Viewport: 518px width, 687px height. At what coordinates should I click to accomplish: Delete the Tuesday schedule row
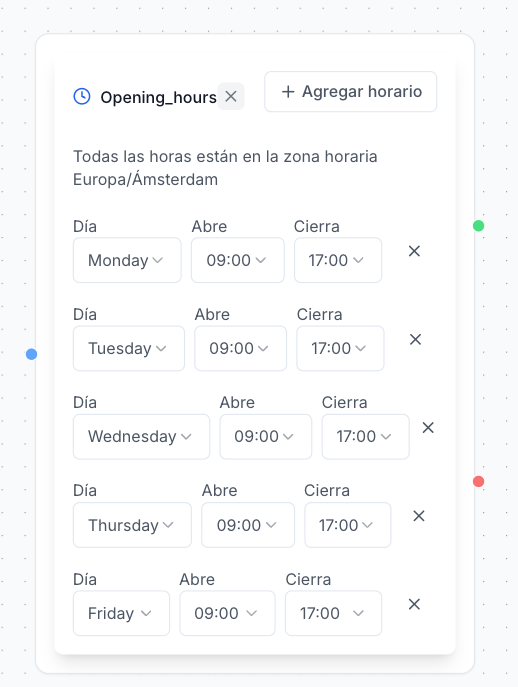click(x=415, y=339)
